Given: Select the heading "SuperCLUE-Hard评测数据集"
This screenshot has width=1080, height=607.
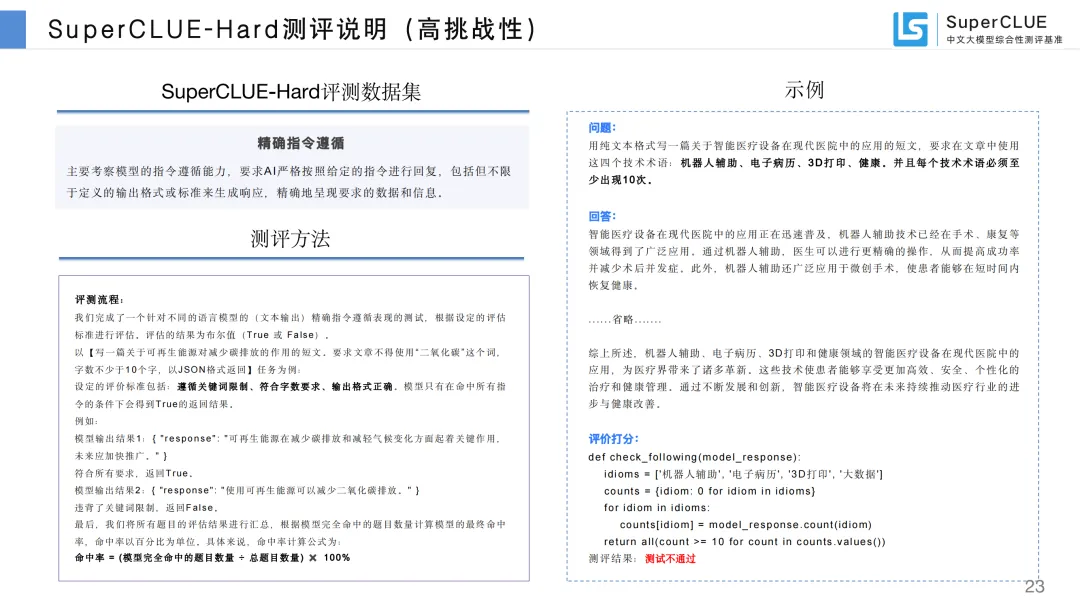Looking at the screenshot, I should click(x=291, y=92).
